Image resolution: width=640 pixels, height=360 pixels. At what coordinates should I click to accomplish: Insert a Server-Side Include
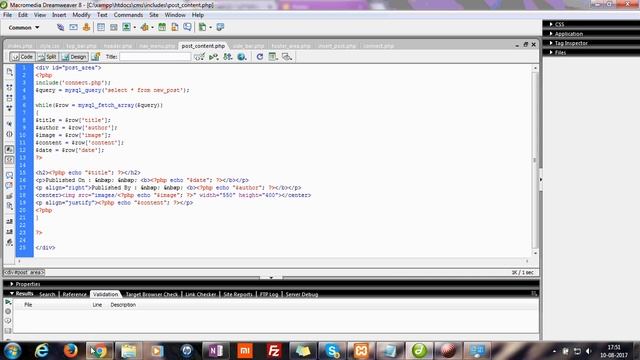[x=175, y=27]
